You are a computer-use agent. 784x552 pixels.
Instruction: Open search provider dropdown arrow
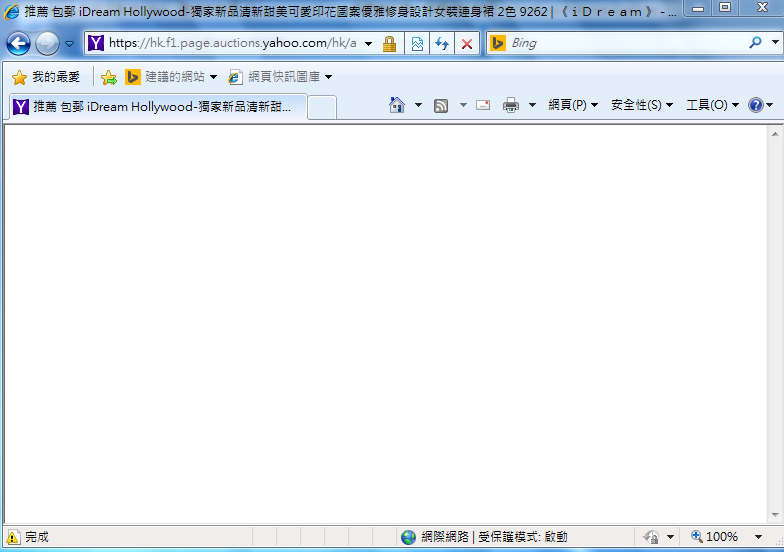coord(775,43)
